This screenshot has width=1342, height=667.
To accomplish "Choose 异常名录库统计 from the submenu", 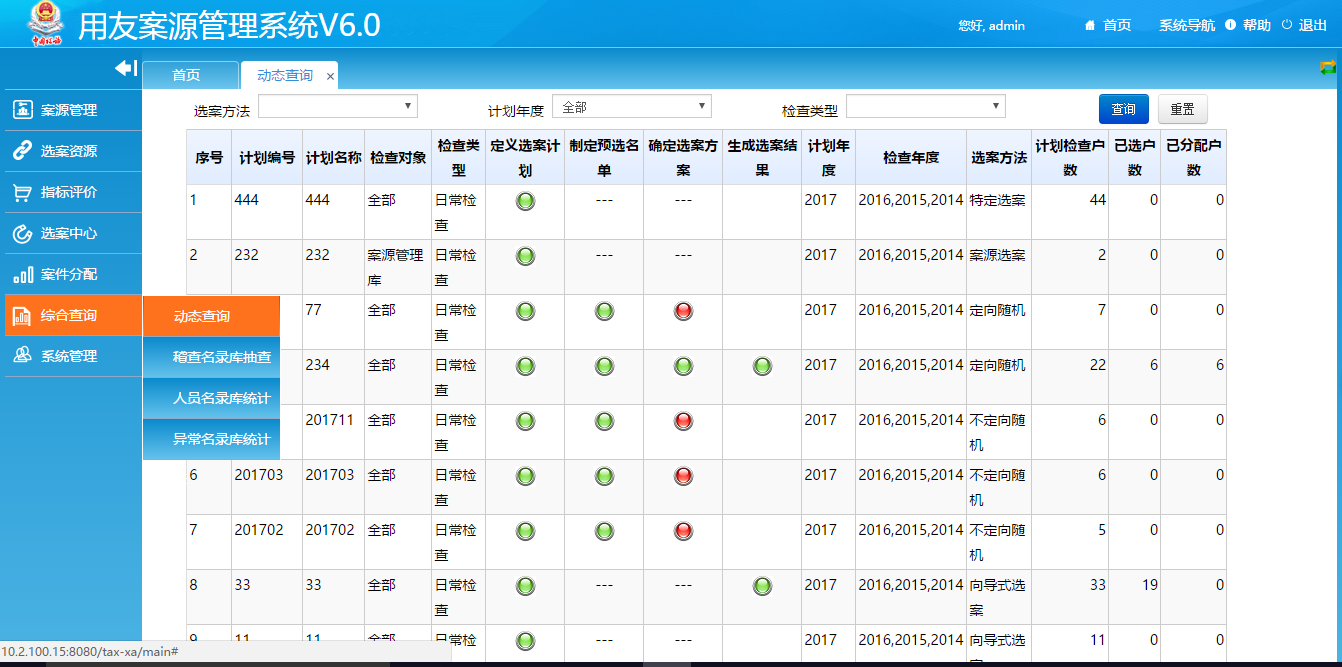I will 211,439.
